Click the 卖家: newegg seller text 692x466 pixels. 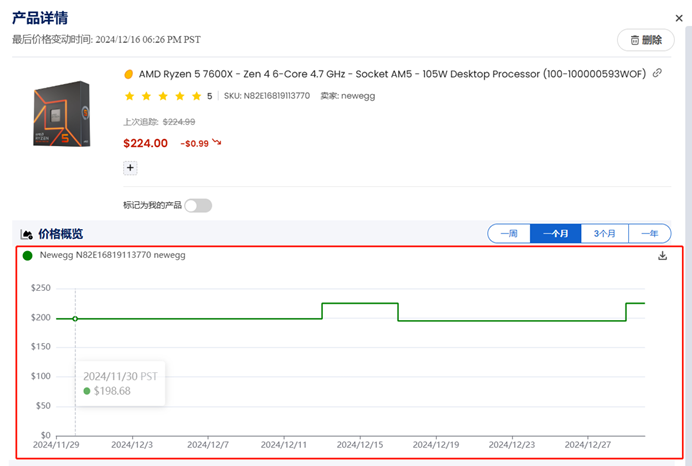click(347, 96)
